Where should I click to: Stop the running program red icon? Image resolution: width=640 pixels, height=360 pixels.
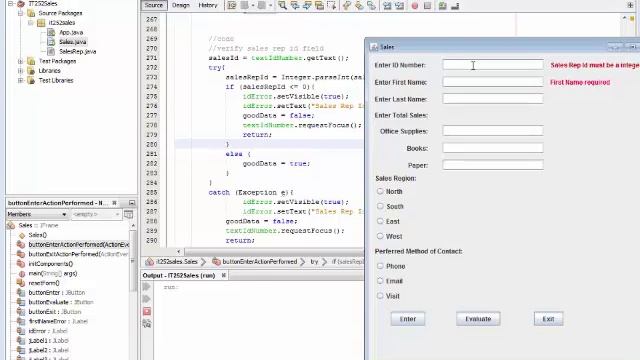point(147,311)
